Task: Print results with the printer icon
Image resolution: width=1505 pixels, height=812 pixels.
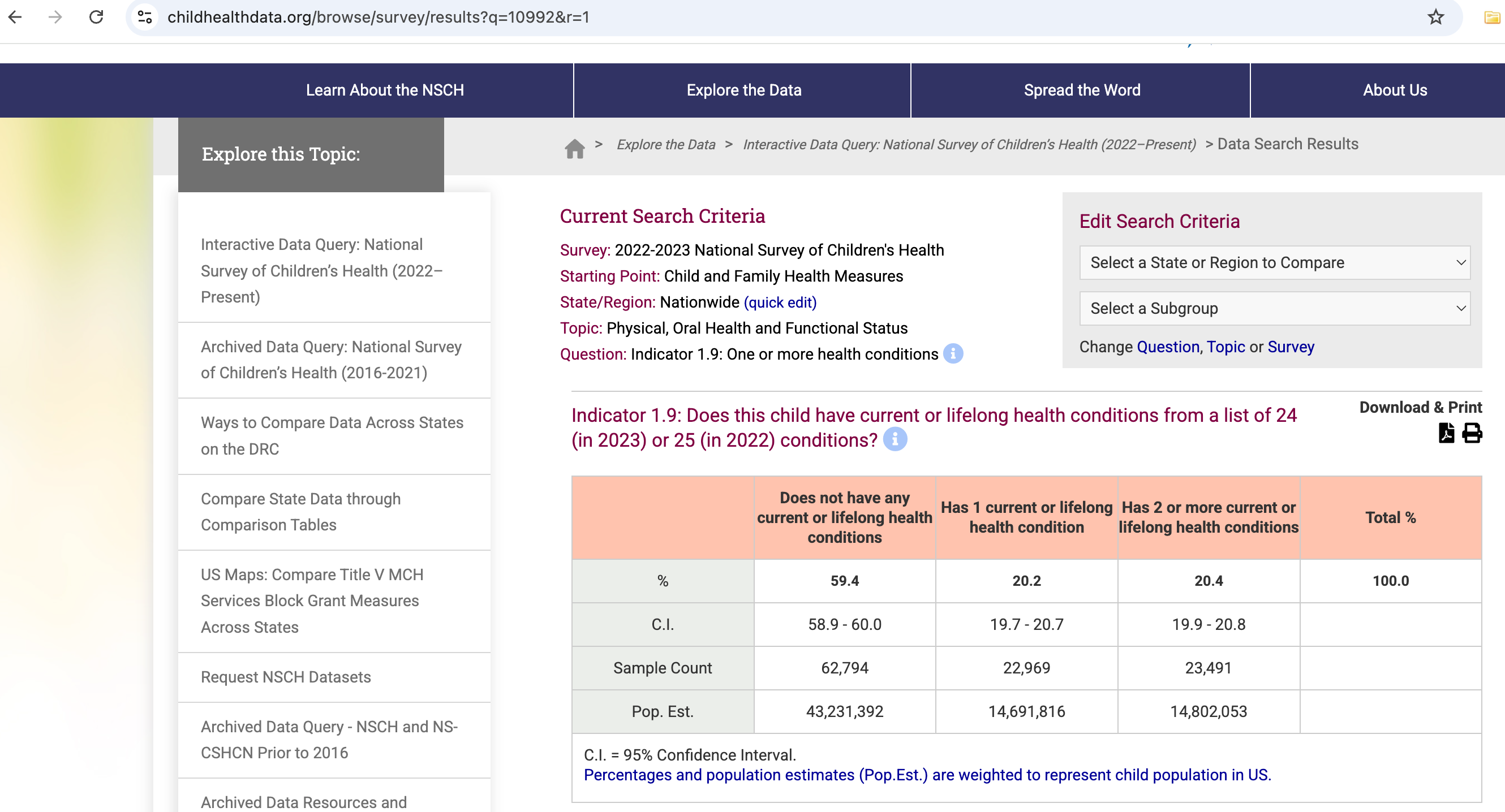Action: pos(1472,433)
